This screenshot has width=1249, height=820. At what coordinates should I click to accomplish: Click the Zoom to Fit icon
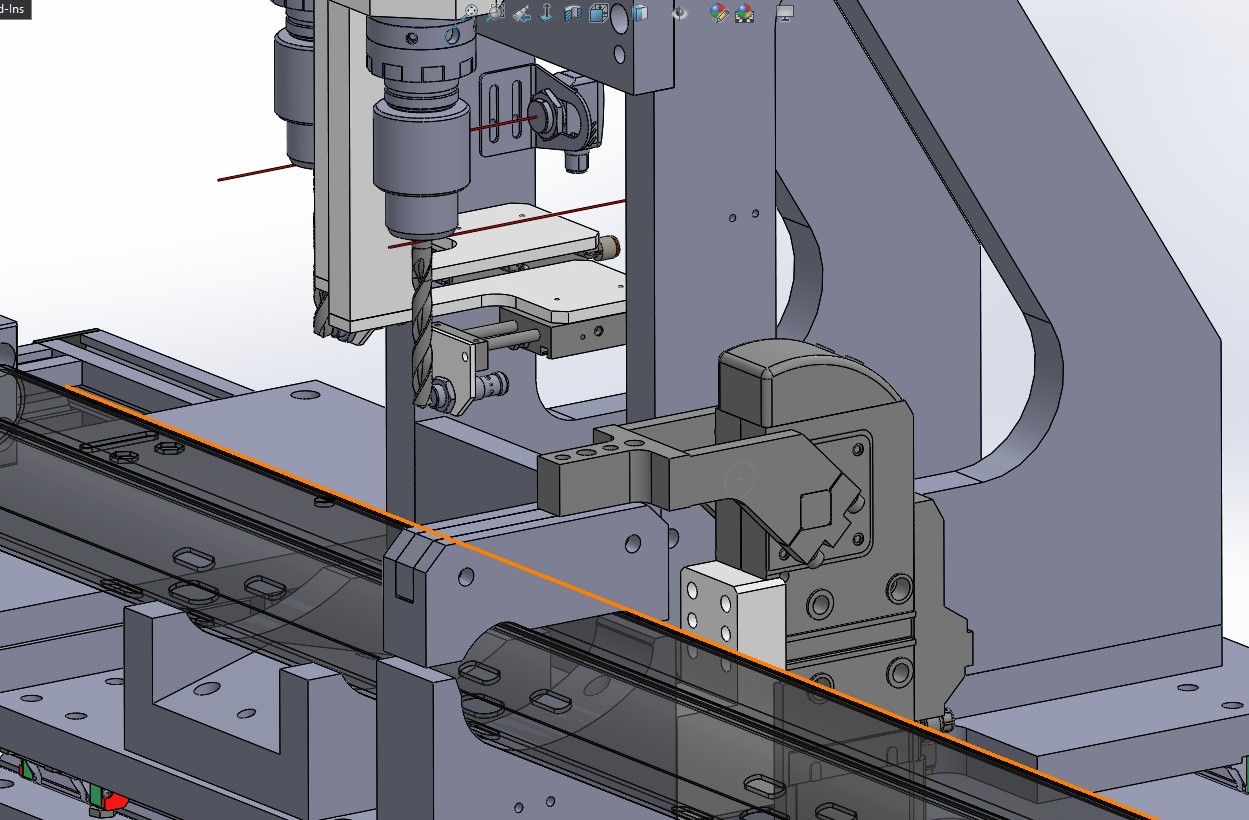click(471, 12)
